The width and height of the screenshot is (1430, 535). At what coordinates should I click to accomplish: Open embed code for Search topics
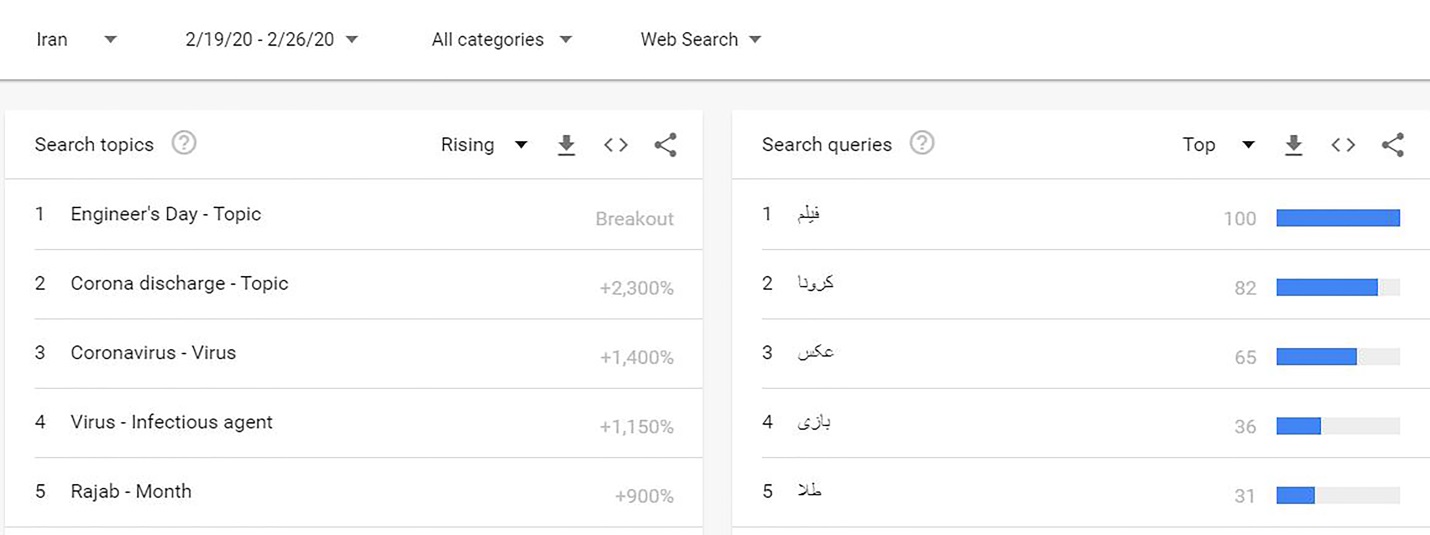(x=616, y=145)
